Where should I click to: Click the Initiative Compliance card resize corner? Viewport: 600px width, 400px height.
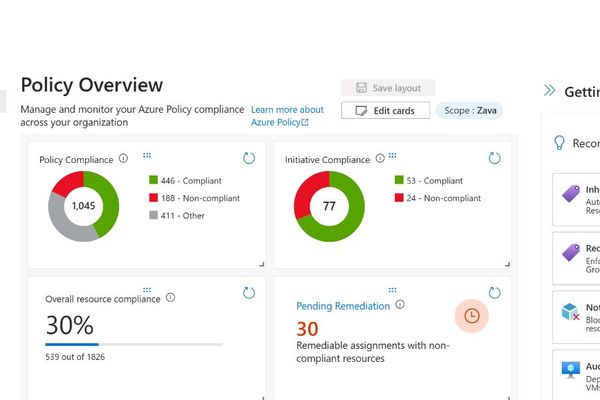(507, 264)
